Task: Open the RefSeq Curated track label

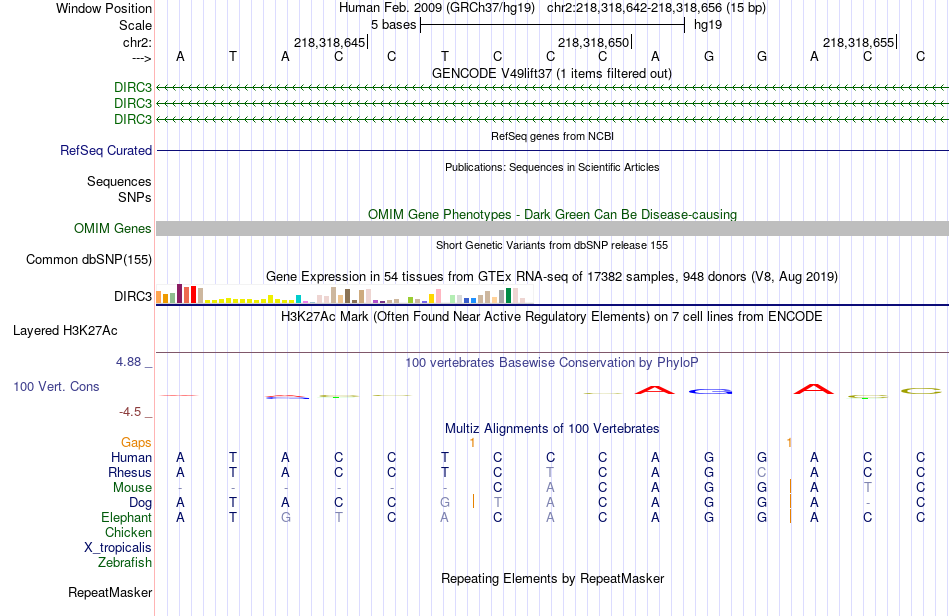Action: pyautogui.click(x=106, y=150)
